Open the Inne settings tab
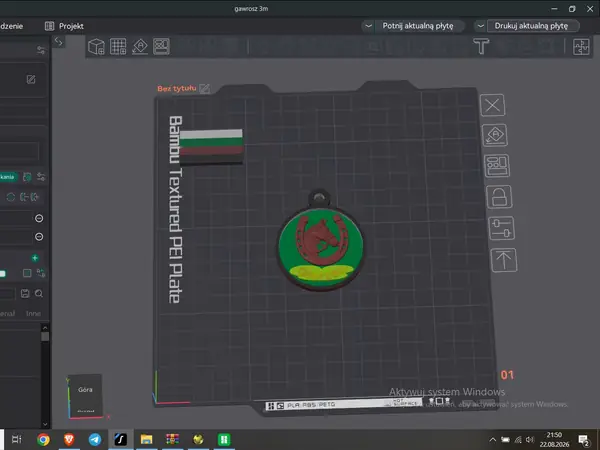 tap(33, 313)
